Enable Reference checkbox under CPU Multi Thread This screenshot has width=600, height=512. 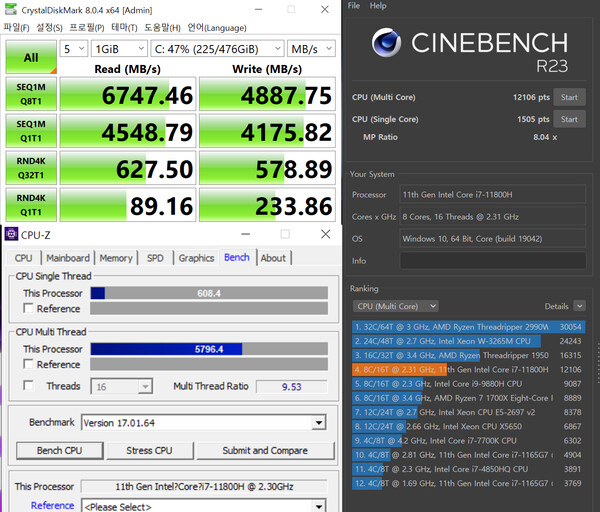point(28,364)
